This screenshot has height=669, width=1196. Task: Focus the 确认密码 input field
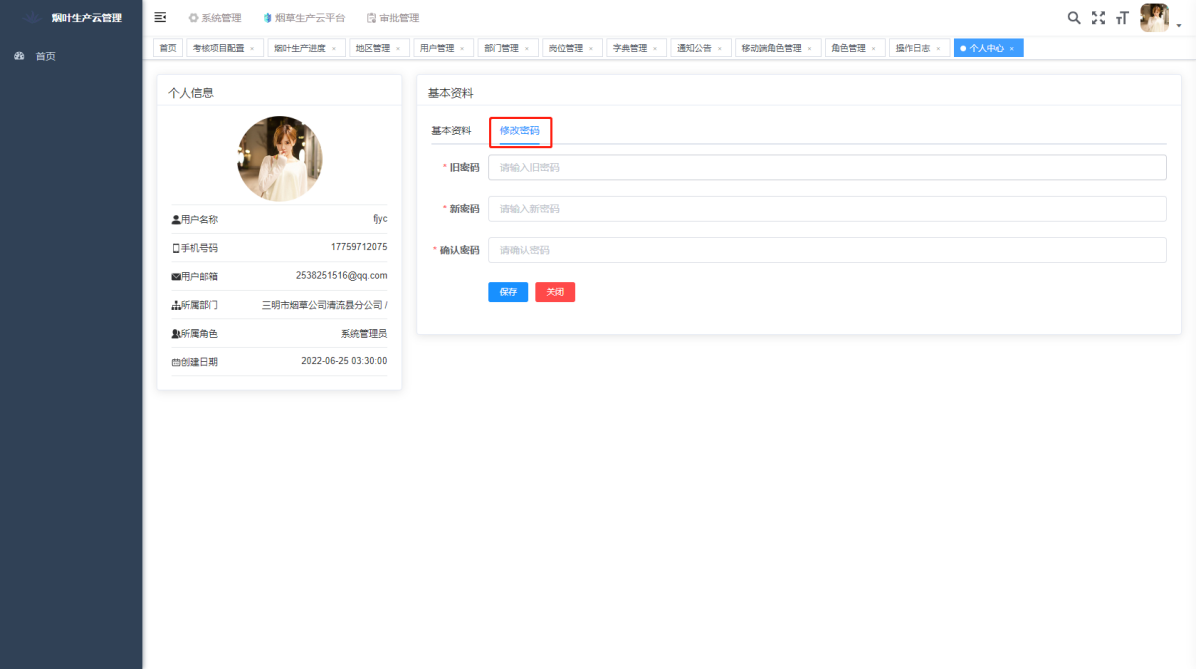[x=827, y=250]
